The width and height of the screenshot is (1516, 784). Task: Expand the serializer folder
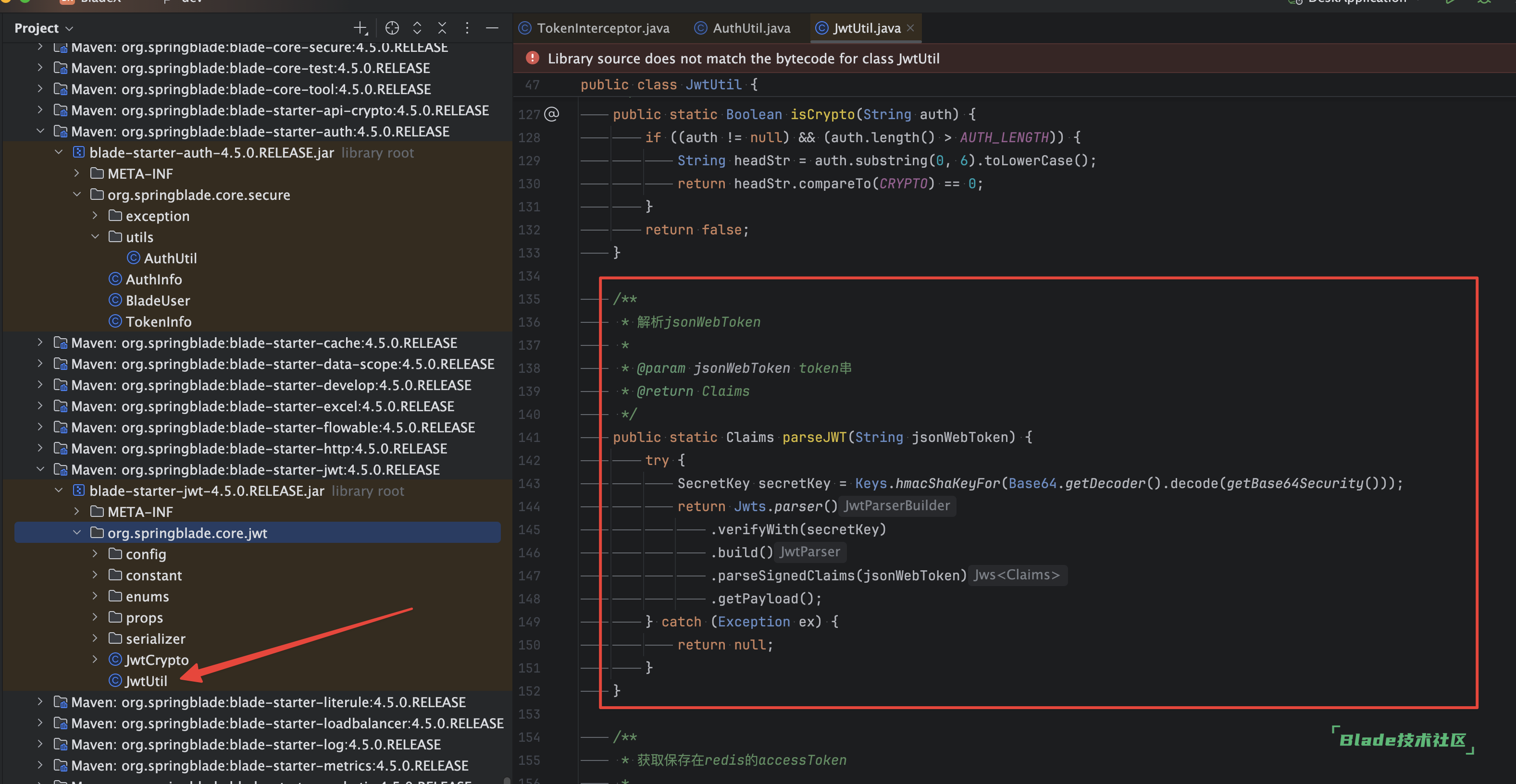(x=95, y=639)
